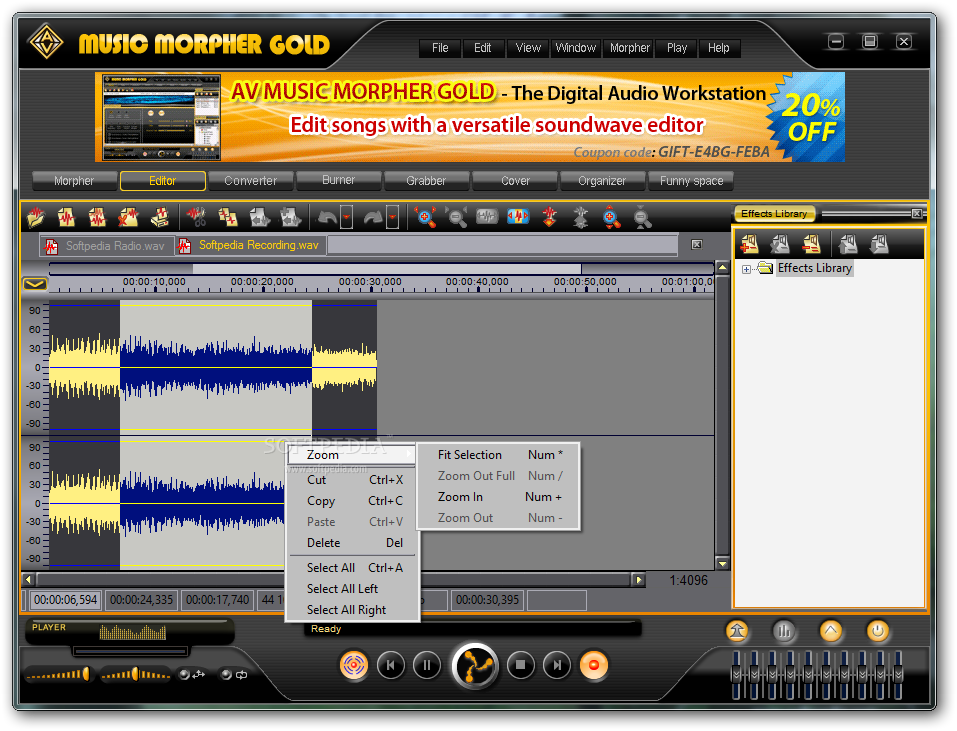Toggle the loop playback radio button
Screen dimensions: 957x731
tap(226, 674)
